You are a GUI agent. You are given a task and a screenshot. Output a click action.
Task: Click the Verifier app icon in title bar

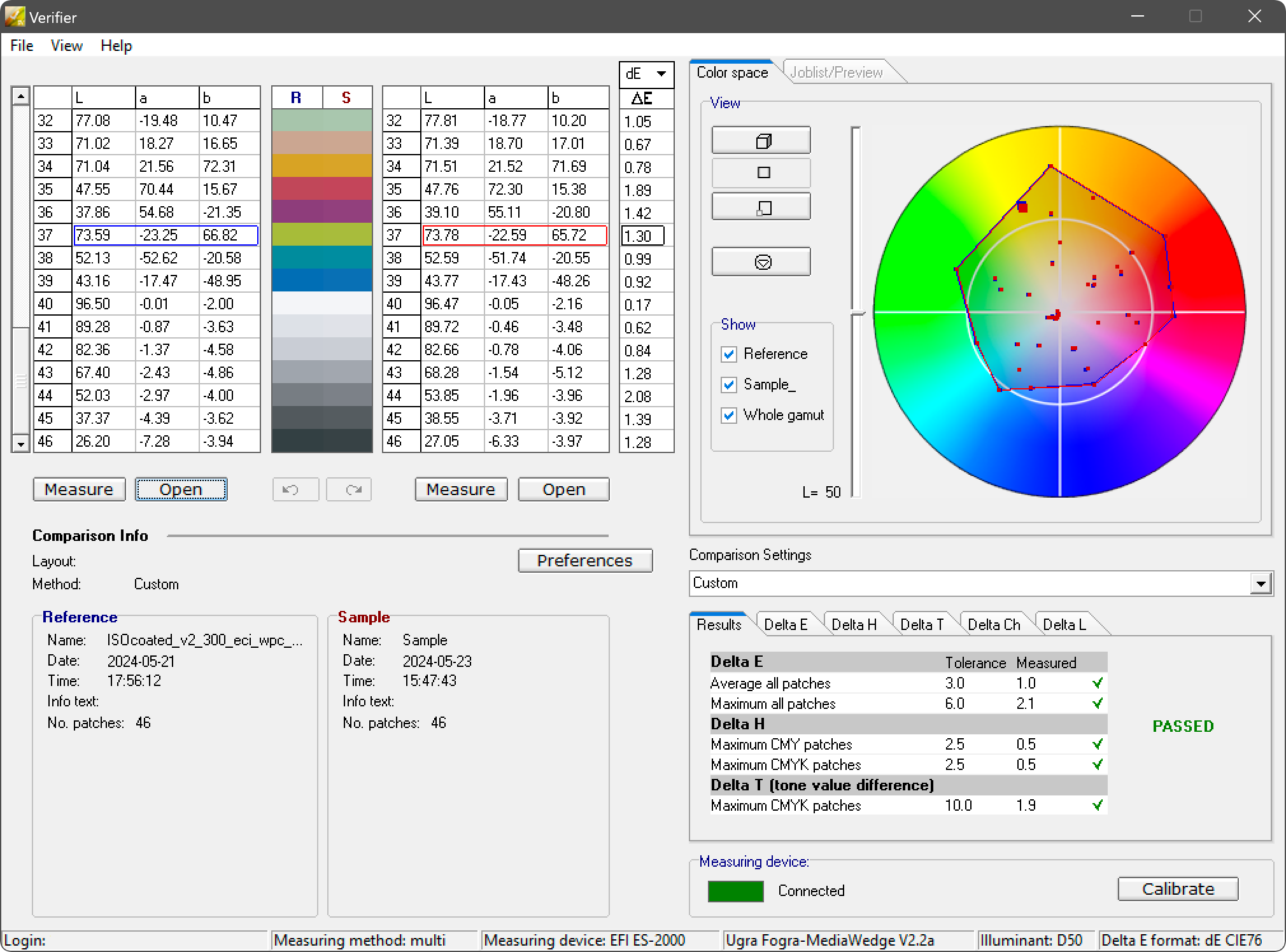[14, 17]
